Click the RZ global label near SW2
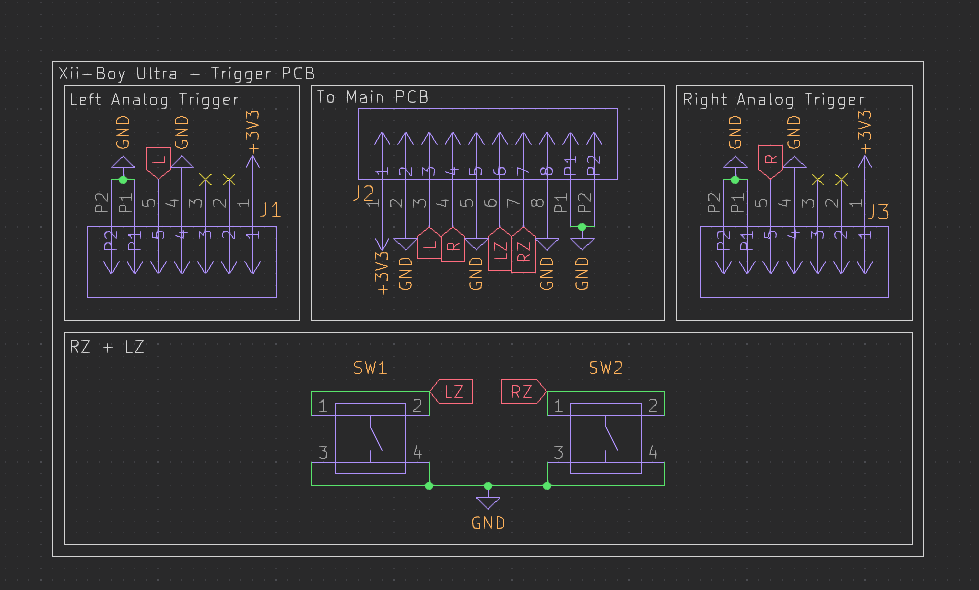Image resolution: width=979 pixels, height=590 pixels. coord(523,391)
